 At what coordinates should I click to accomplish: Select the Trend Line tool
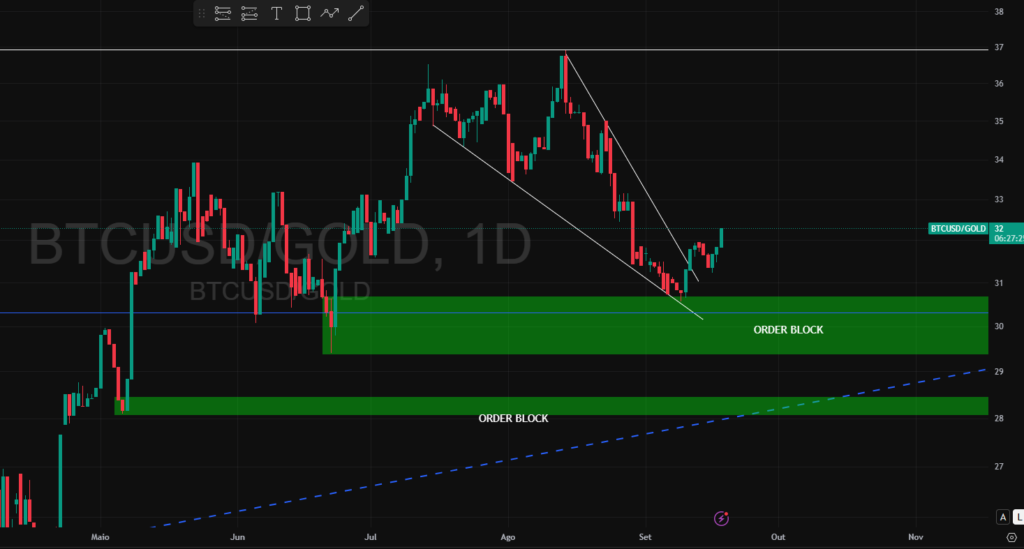[356, 13]
